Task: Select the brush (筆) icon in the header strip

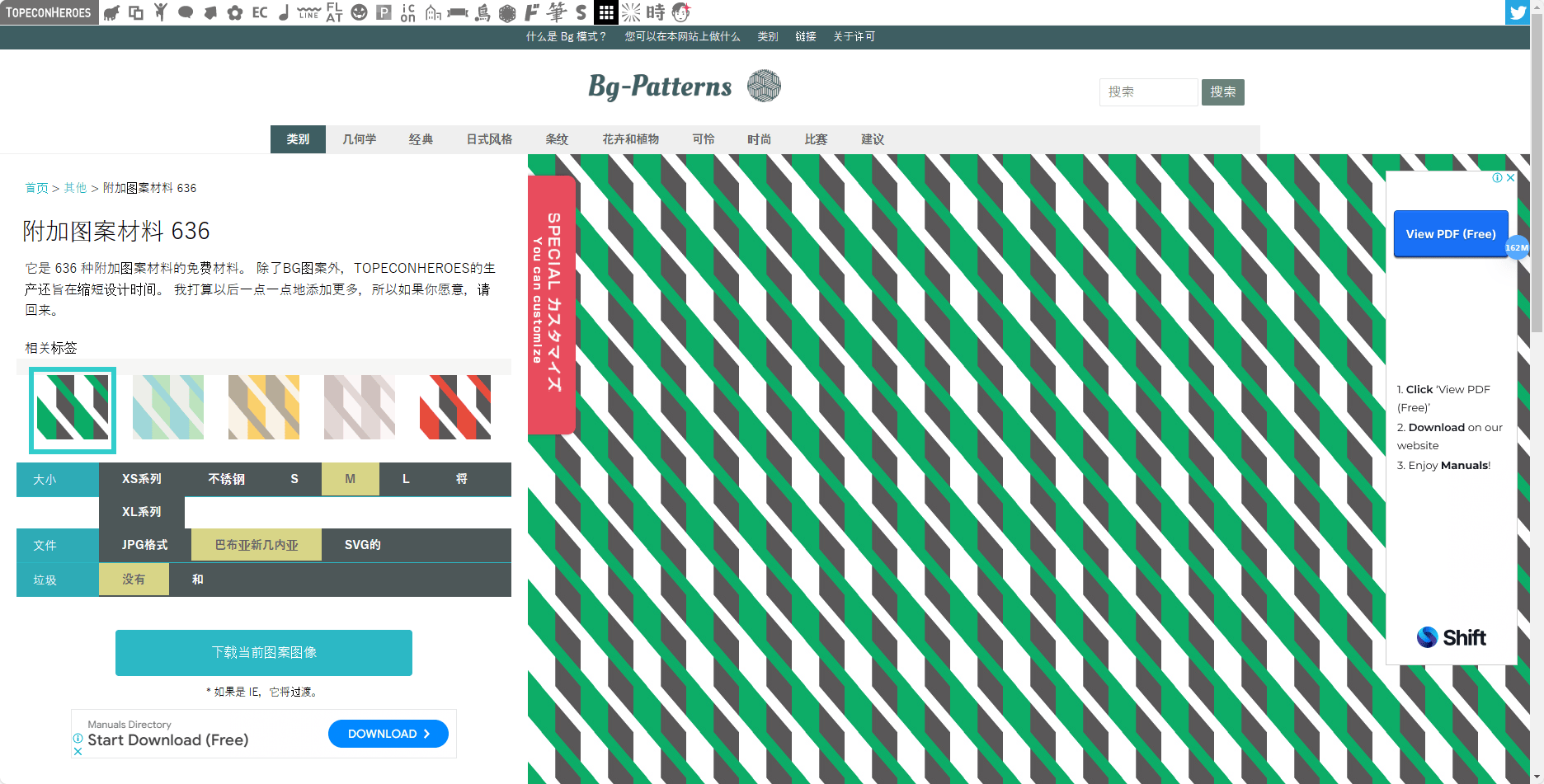Action: coord(554,12)
